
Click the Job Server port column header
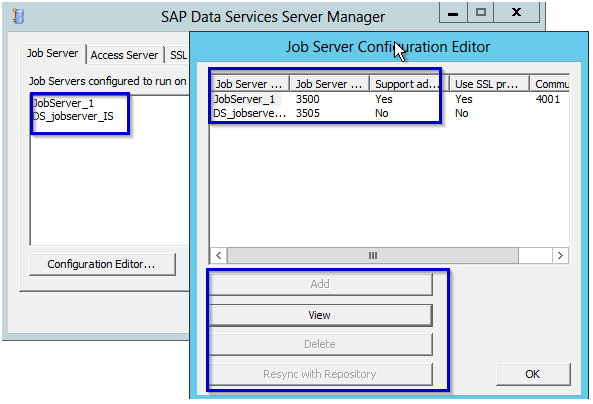pos(329,84)
